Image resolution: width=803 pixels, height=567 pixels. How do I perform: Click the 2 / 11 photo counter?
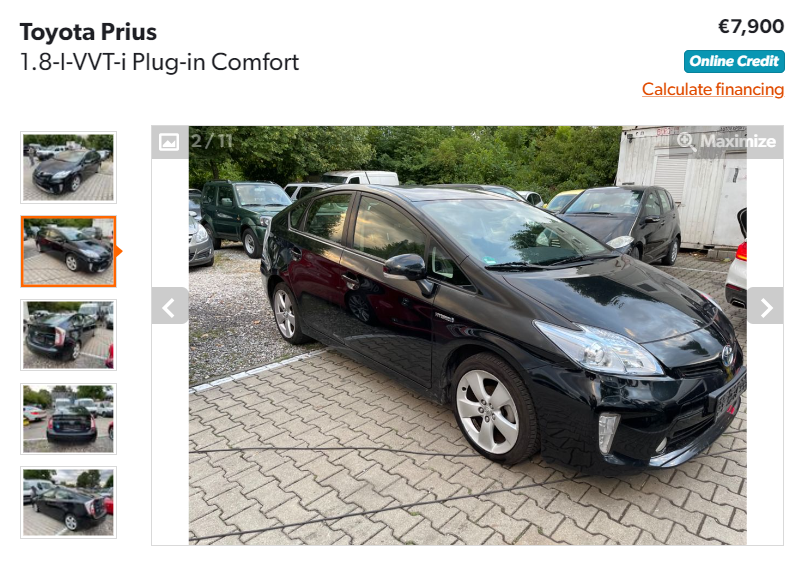pyautogui.click(x=212, y=141)
